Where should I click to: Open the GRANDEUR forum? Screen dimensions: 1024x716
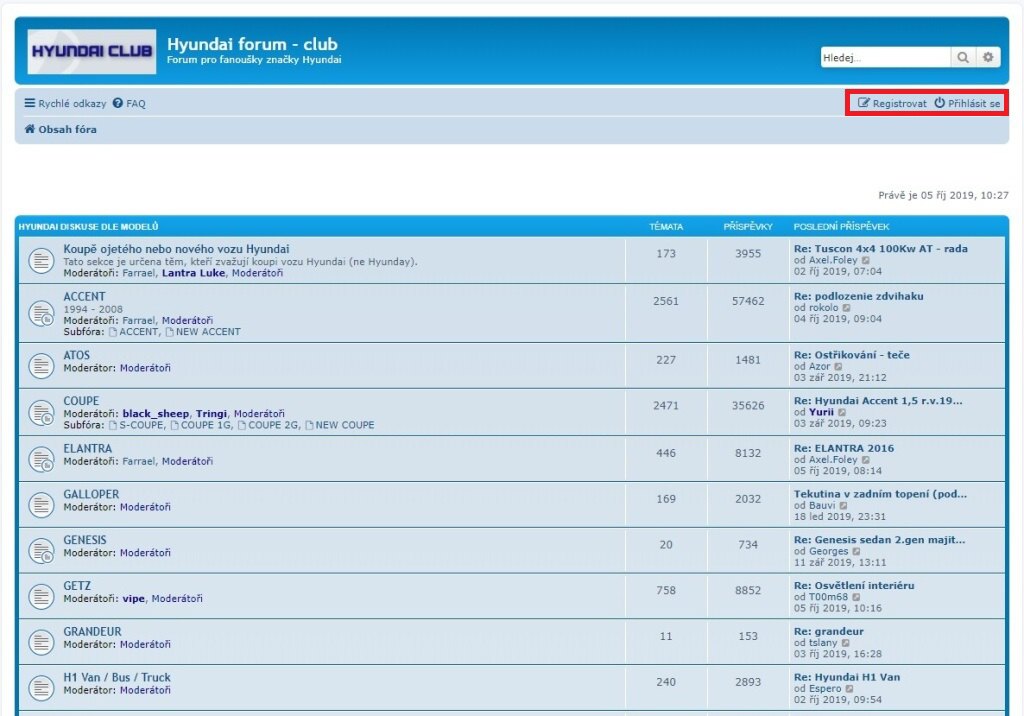[92, 632]
